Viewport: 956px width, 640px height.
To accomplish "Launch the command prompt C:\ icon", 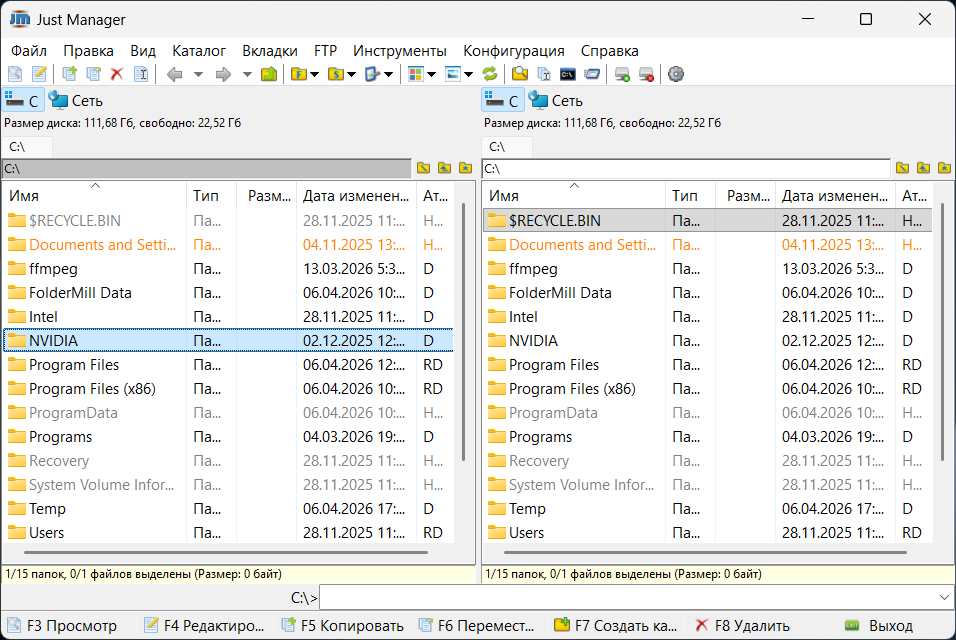I will coord(568,74).
